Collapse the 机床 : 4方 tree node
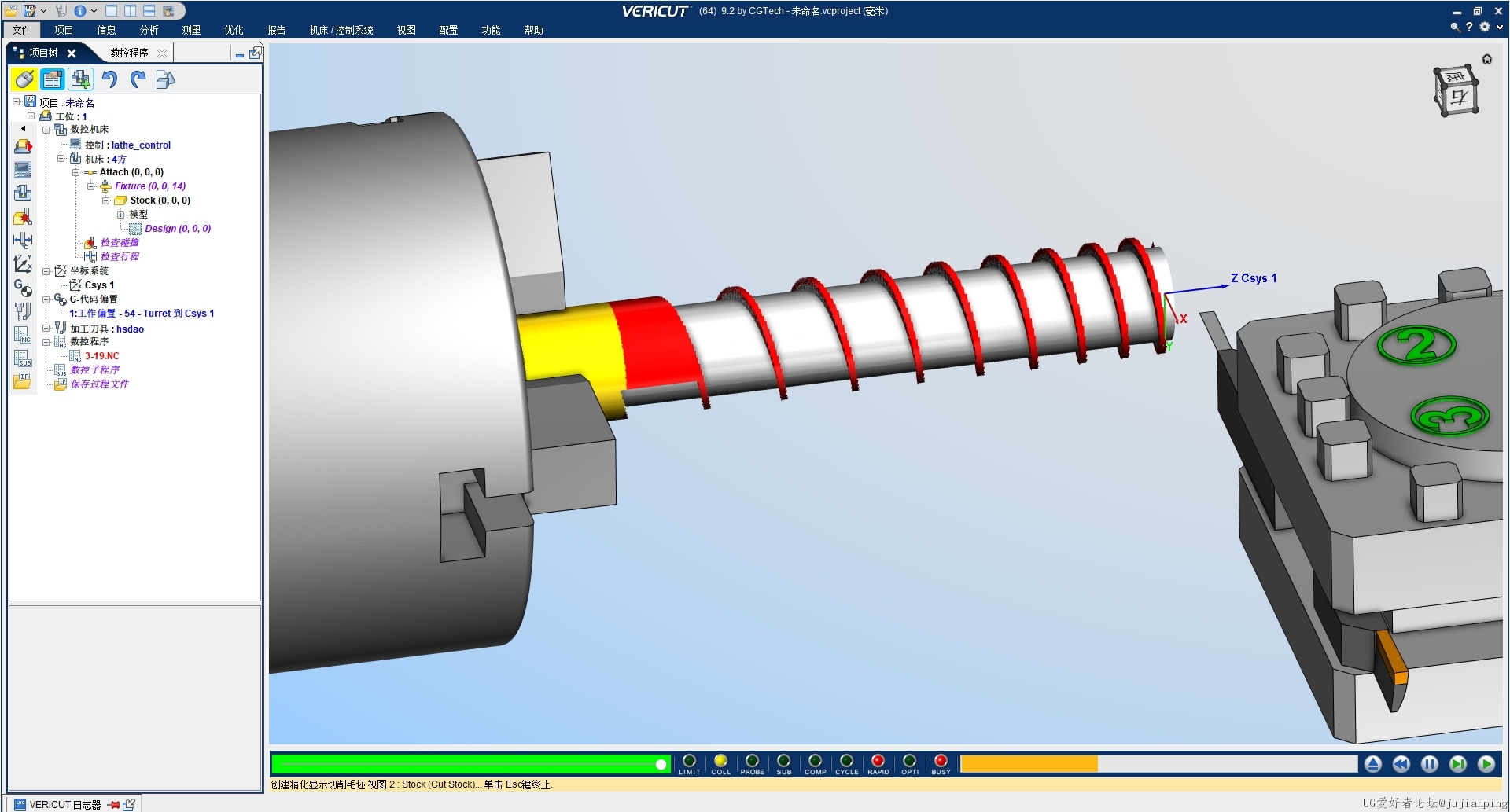The height and width of the screenshot is (812, 1510). [61, 158]
